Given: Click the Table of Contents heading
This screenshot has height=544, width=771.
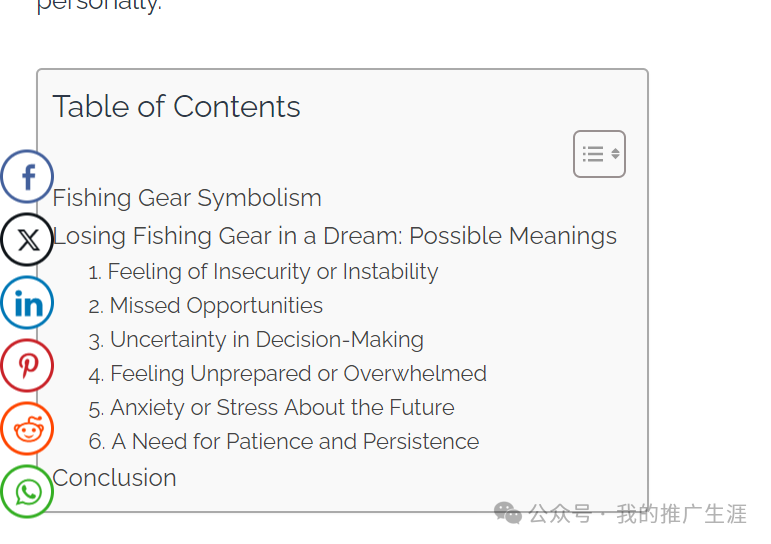Looking at the screenshot, I should click(176, 106).
